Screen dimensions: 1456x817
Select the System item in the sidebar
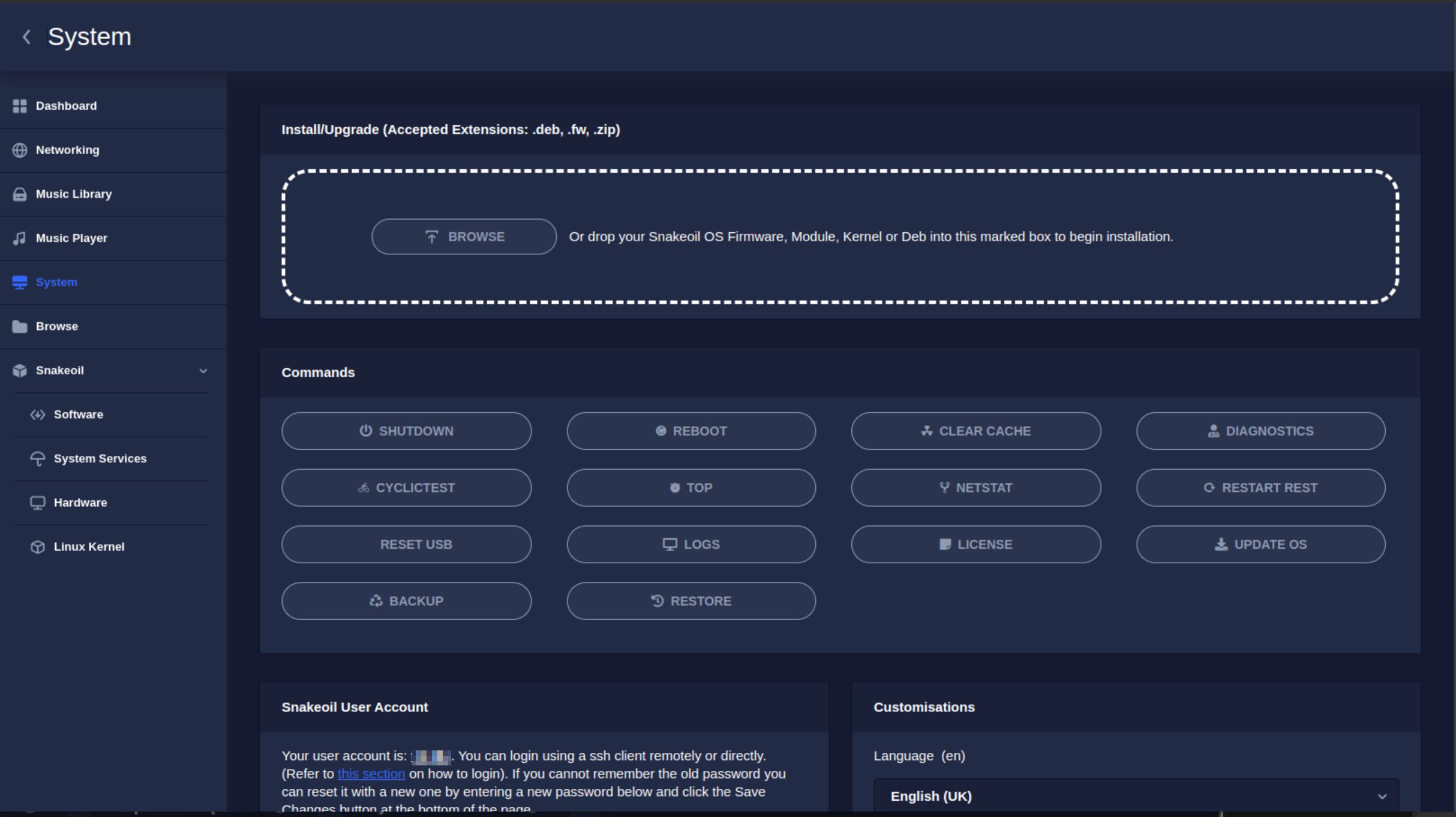click(x=113, y=283)
